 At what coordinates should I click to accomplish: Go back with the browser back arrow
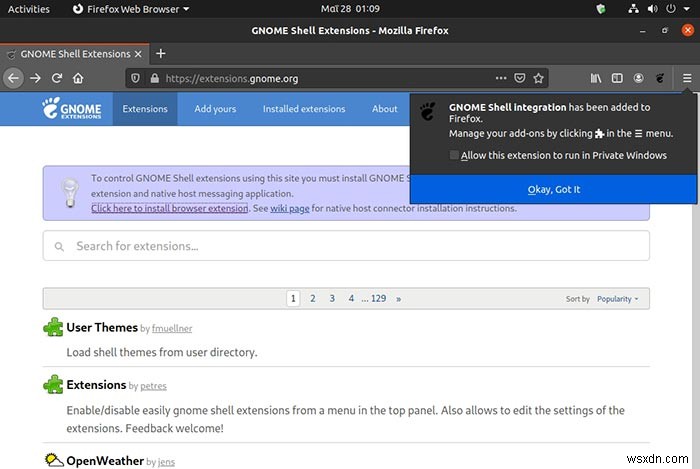[13, 79]
